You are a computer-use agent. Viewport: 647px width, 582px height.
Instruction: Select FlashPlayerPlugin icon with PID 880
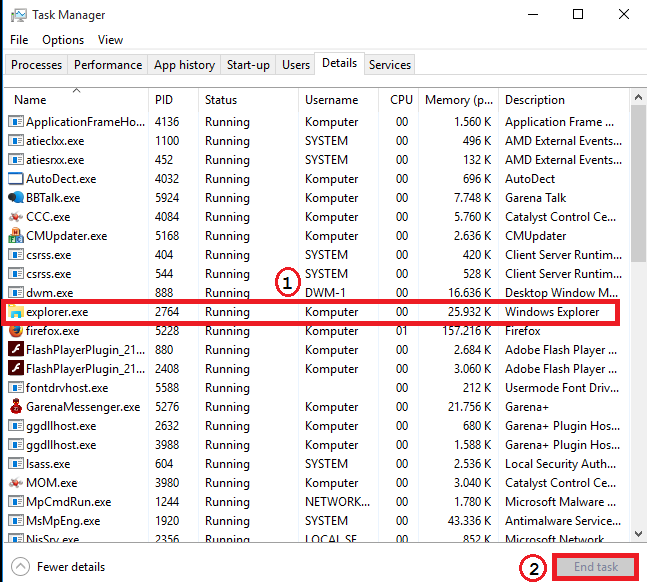tap(16, 350)
